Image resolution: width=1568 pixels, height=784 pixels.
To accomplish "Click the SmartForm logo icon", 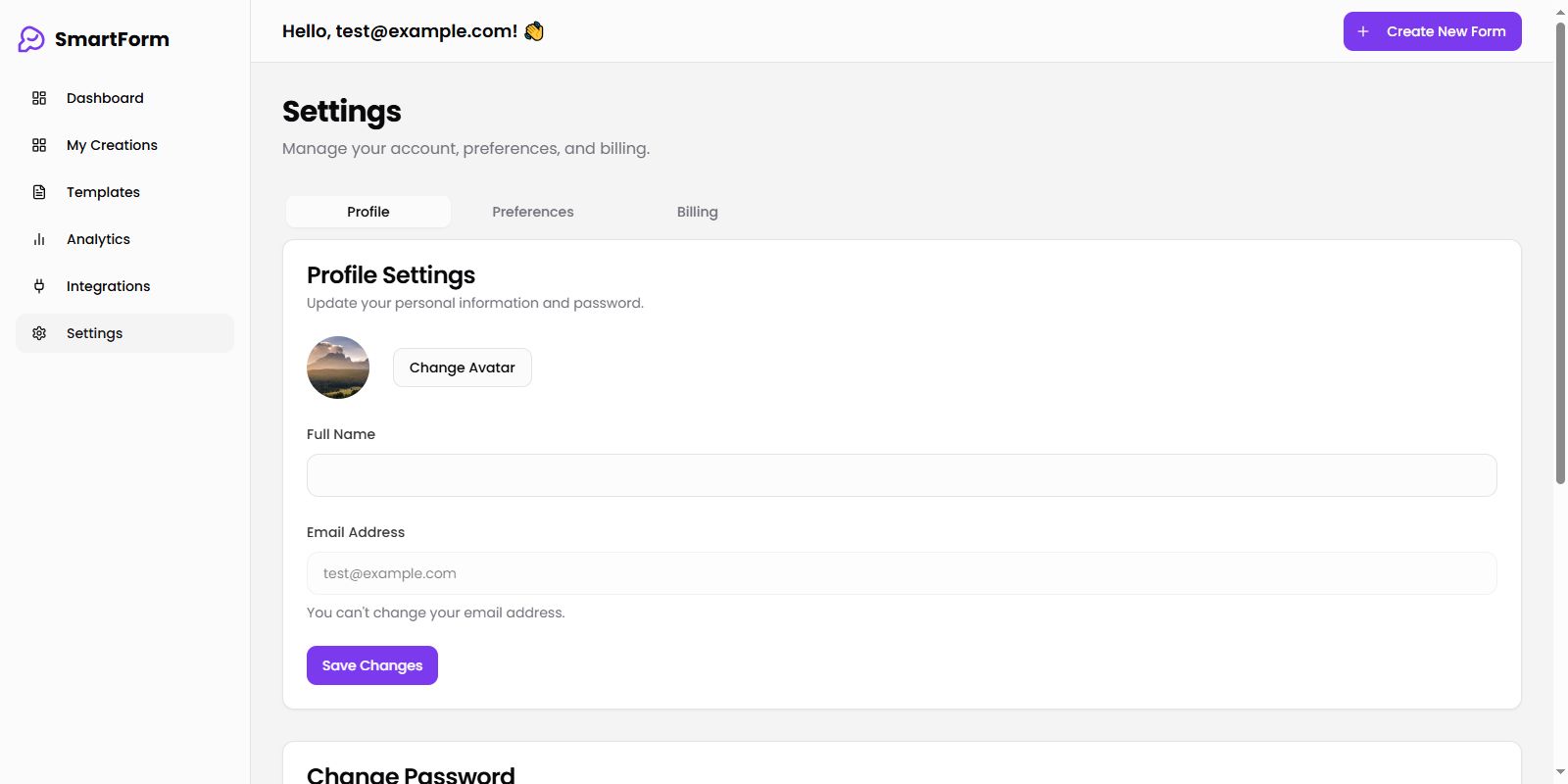I will [31, 39].
